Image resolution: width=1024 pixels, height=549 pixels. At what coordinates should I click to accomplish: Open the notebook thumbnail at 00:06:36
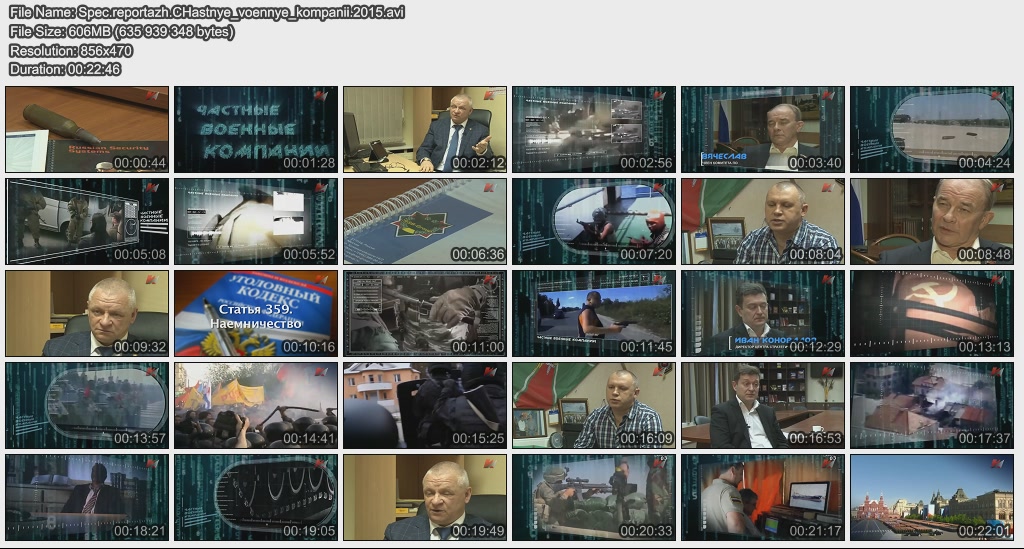click(x=425, y=221)
